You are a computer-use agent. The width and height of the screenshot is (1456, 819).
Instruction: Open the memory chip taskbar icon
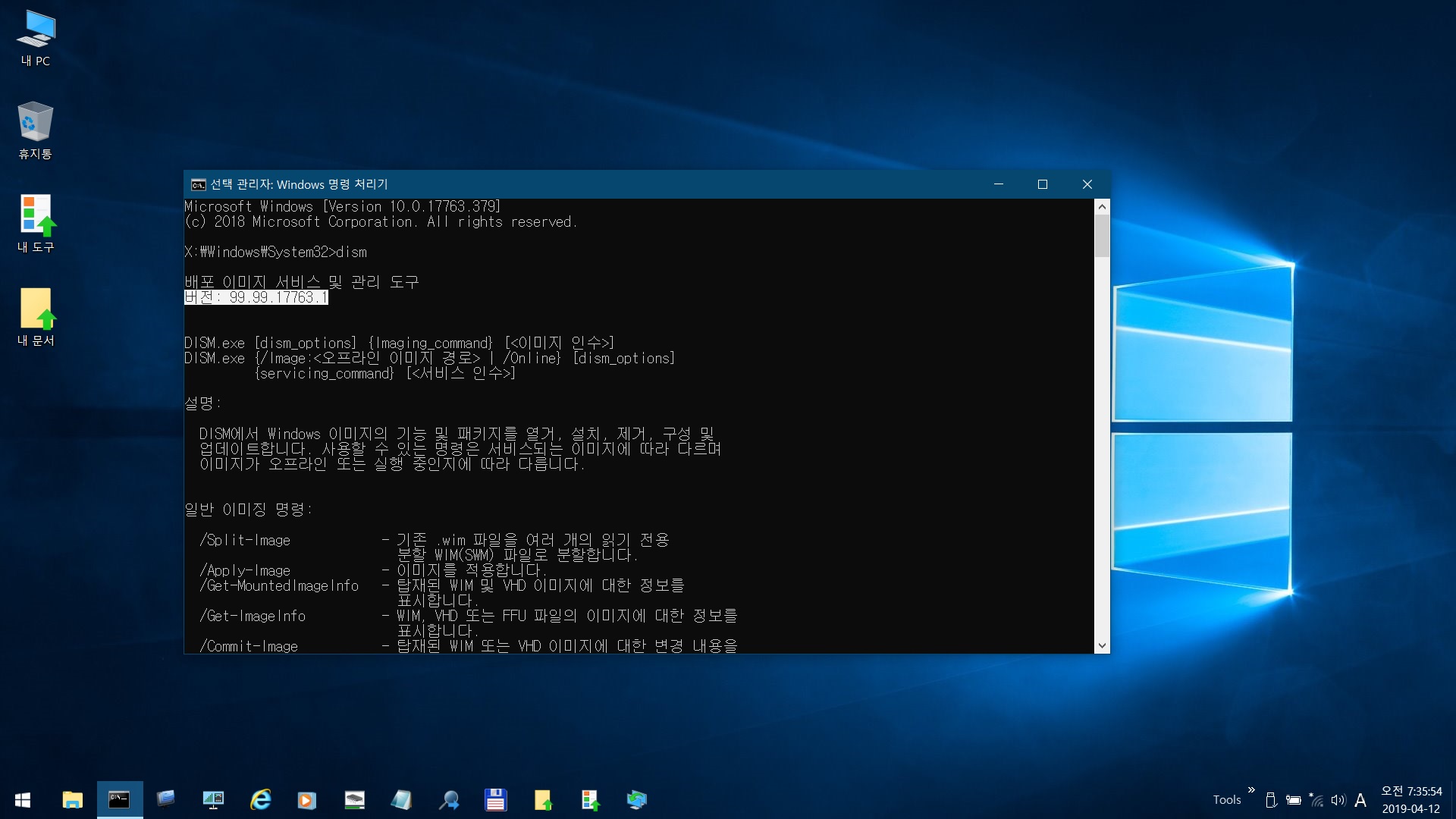354,800
